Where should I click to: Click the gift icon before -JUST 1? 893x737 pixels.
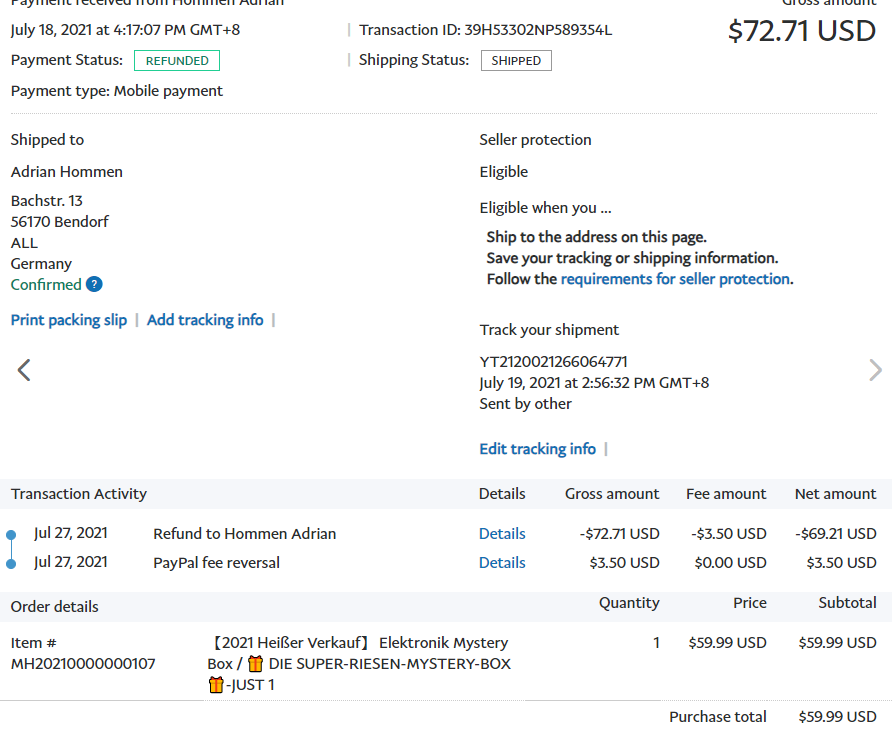coord(216,685)
